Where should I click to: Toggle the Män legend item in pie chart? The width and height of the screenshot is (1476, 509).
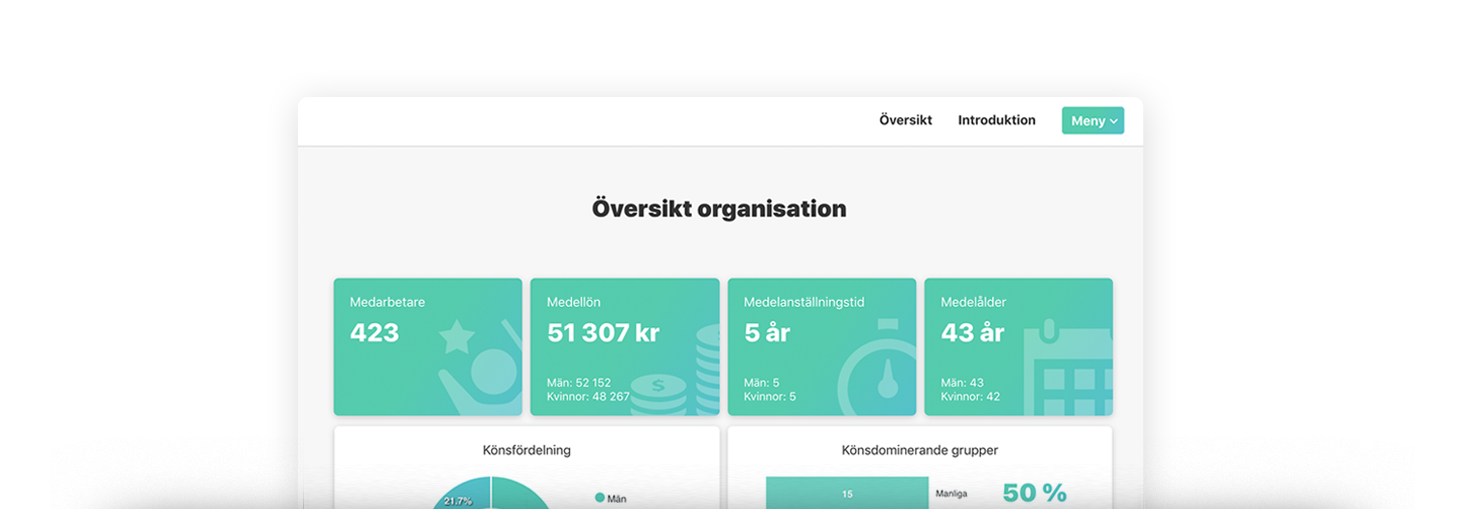coord(611,498)
